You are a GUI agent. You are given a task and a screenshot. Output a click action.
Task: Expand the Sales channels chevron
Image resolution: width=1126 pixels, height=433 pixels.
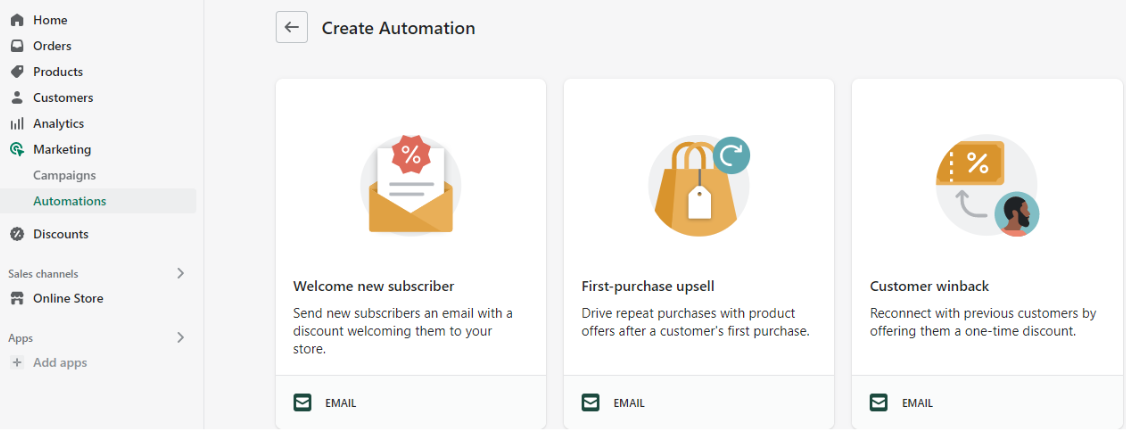(180, 273)
